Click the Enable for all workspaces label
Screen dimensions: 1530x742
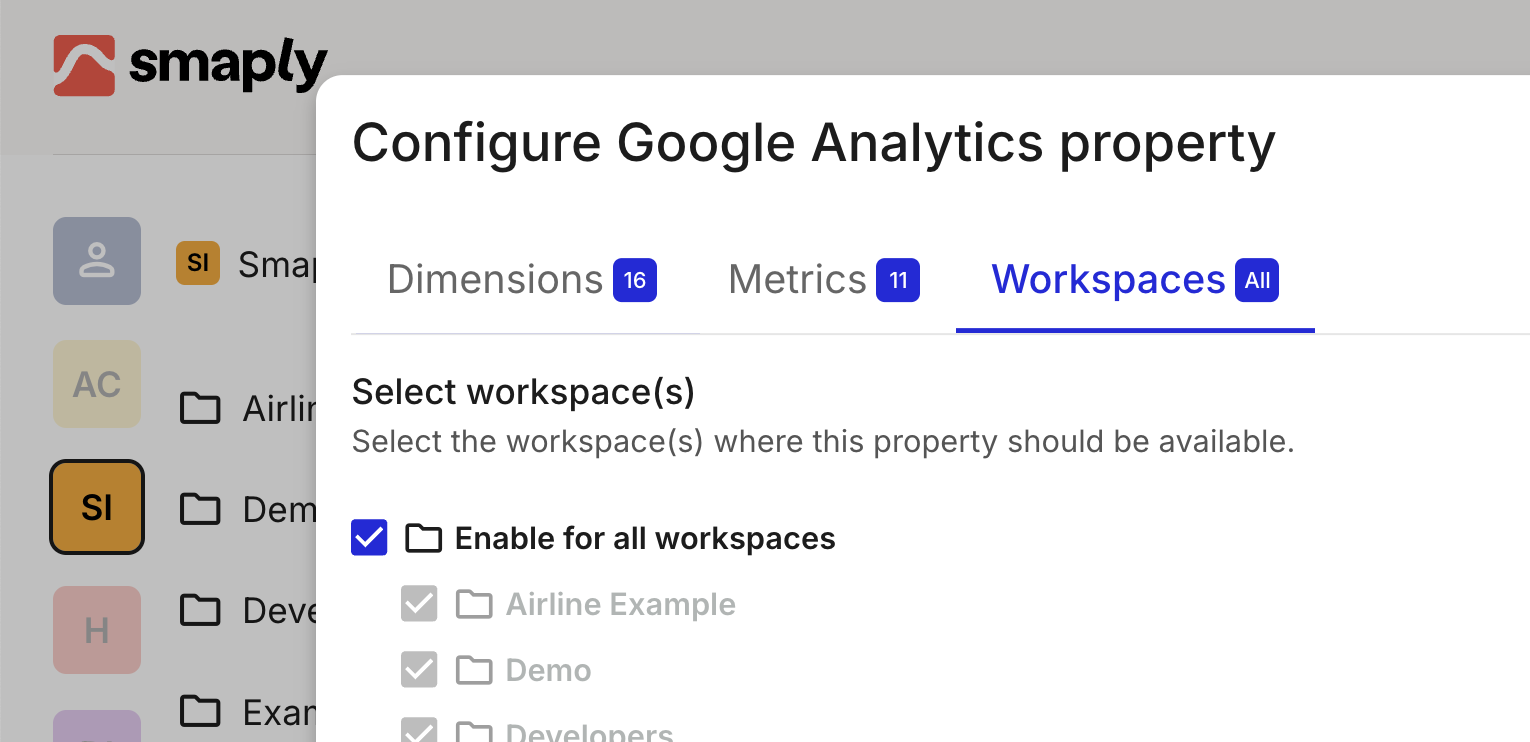click(645, 539)
